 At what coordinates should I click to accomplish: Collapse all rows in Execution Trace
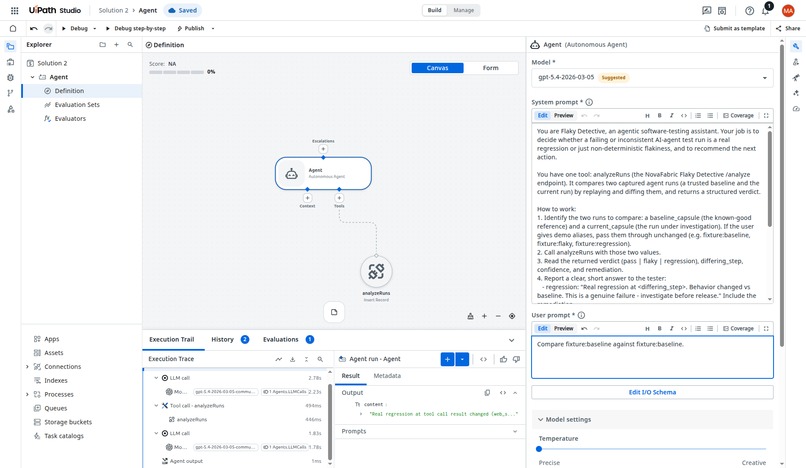(306, 359)
